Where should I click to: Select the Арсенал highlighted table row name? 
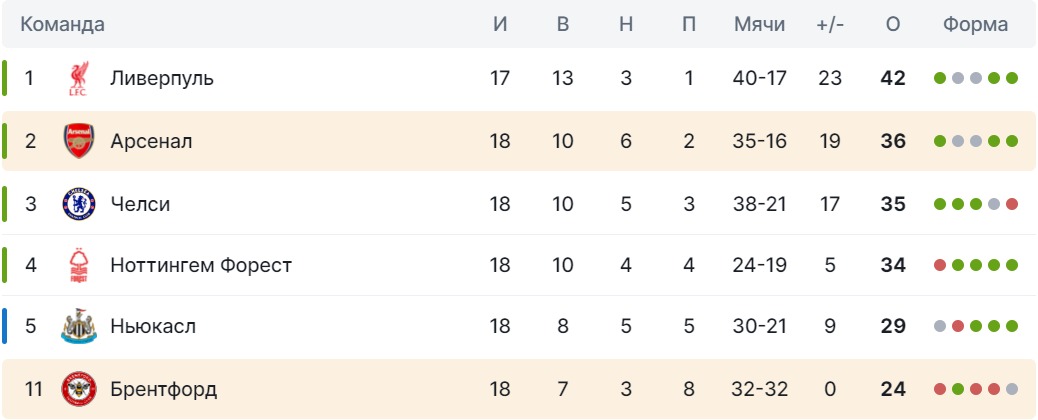(x=152, y=141)
